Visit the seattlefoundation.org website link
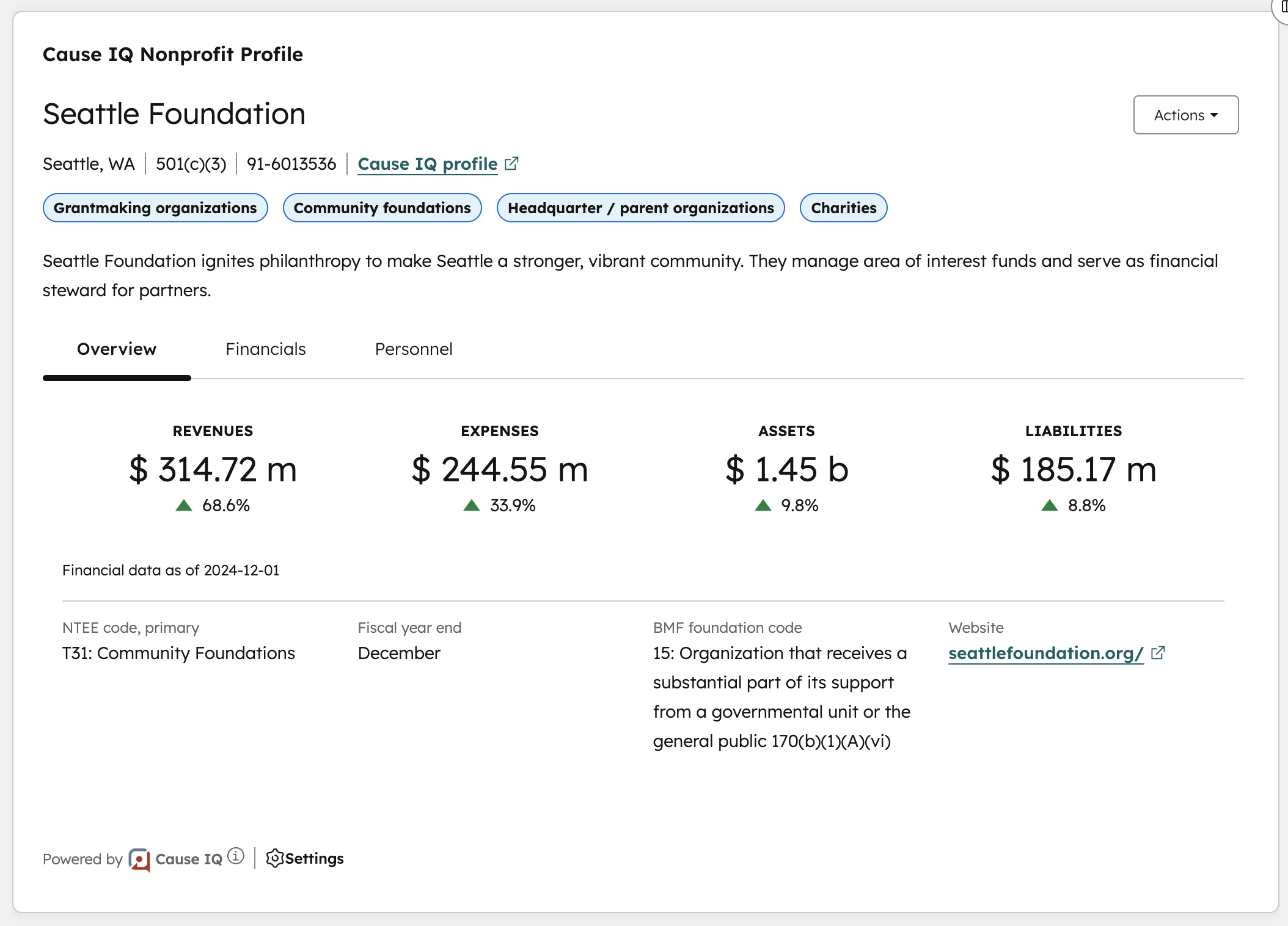This screenshot has width=1288, height=926. click(x=1045, y=653)
